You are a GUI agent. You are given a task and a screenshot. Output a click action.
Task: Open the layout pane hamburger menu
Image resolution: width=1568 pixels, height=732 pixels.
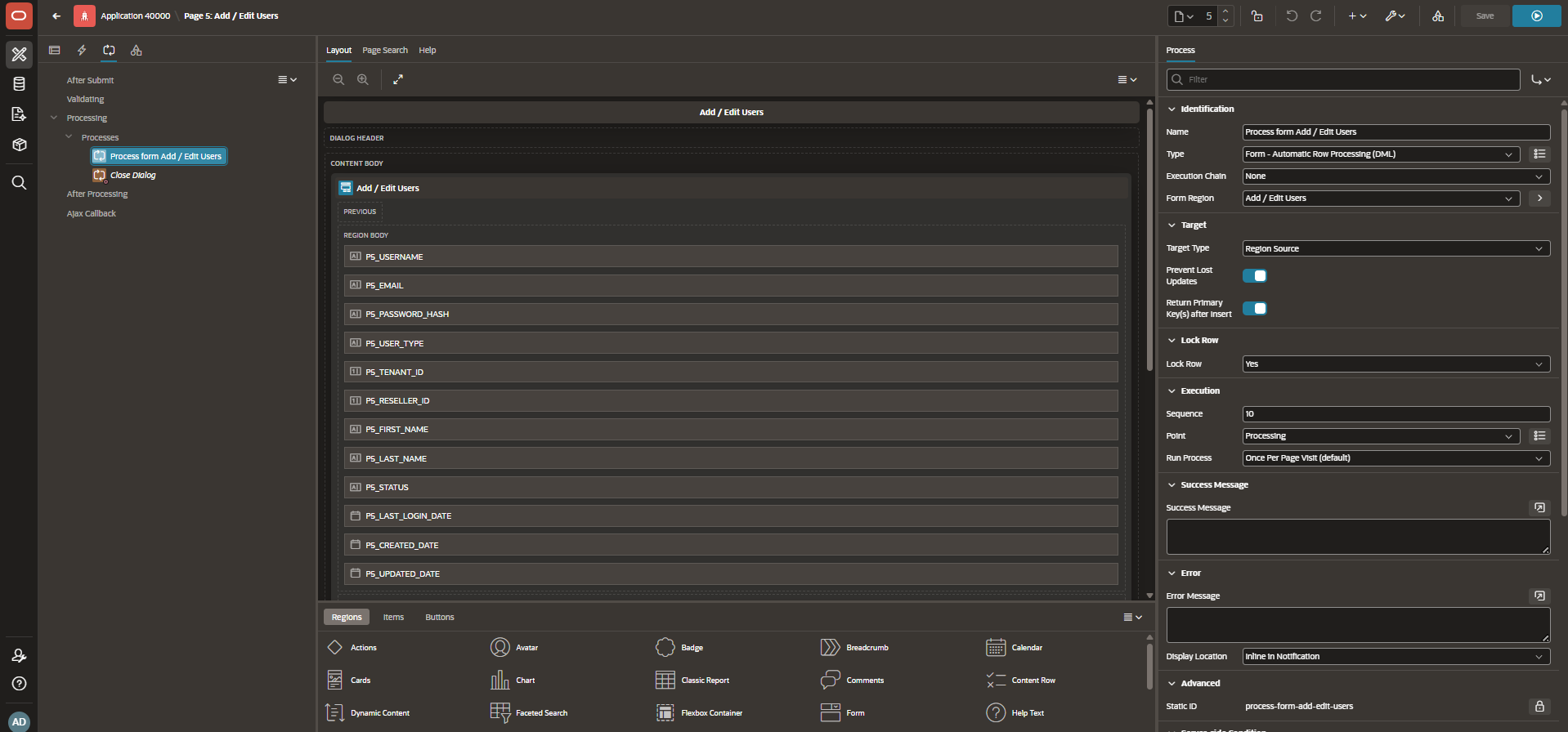tap(1127, 79)
